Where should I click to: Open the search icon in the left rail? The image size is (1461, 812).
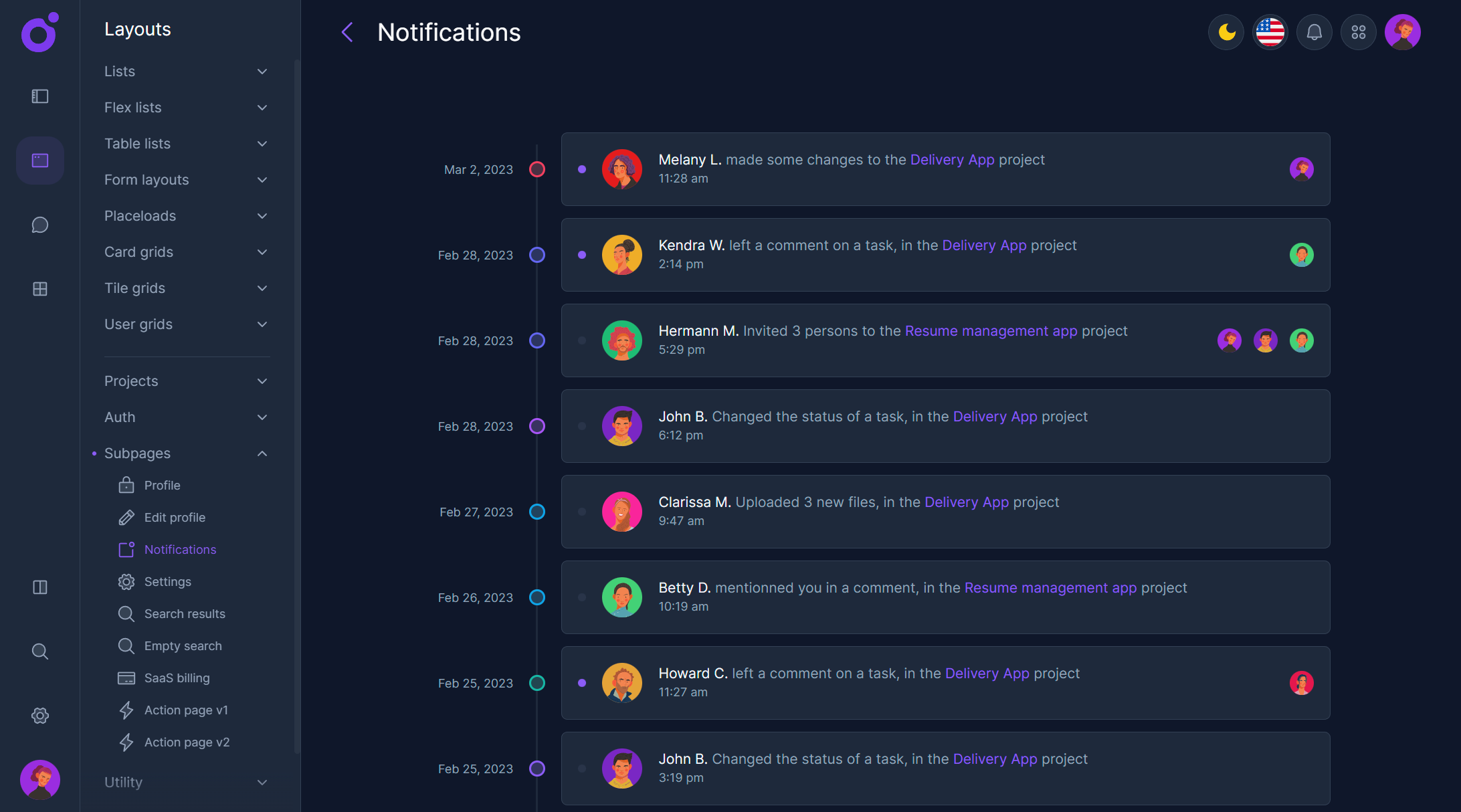pyautogui.click(x=39, y=651)
